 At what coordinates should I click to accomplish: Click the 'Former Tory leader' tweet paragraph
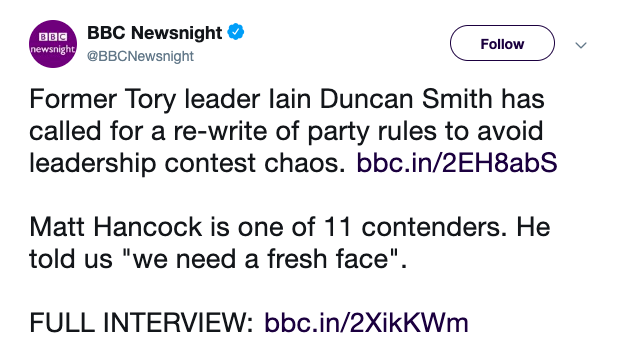[x=293, y=131]
